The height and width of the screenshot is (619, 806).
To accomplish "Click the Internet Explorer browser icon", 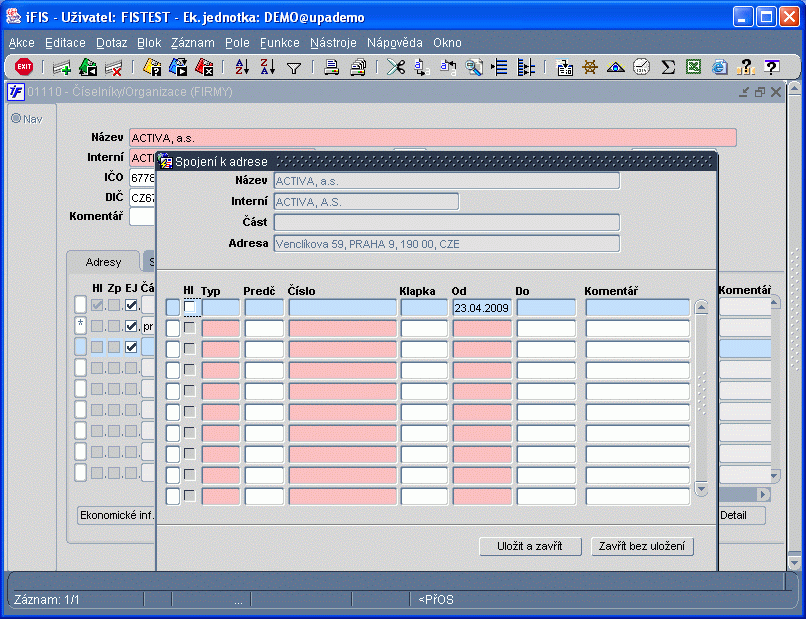I will [720, 67].
